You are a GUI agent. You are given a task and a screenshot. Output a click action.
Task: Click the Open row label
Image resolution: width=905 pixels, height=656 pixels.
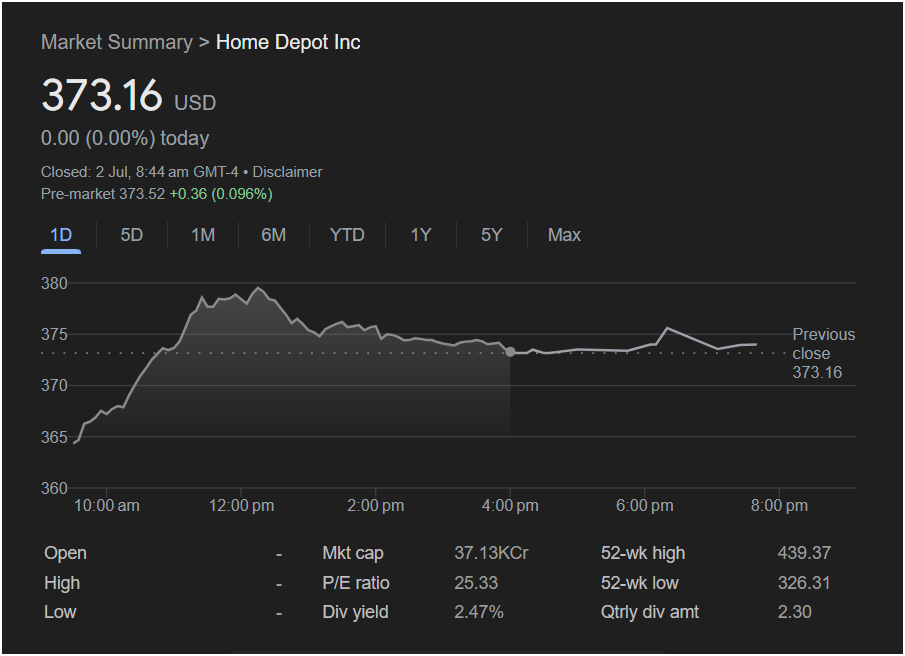click(x=65, y=553)
